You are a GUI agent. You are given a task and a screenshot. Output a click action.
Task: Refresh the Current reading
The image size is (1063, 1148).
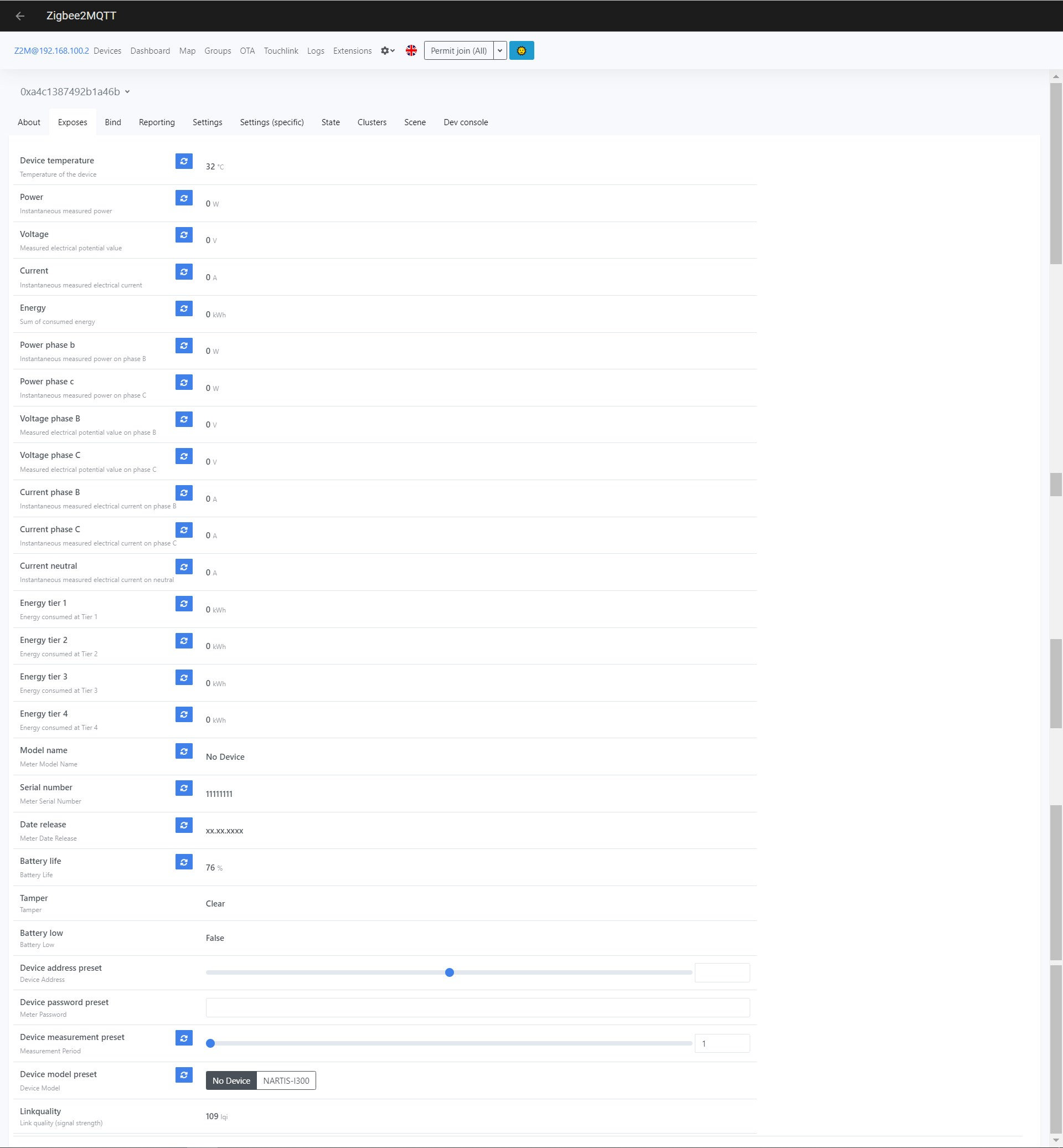(184, 271)
